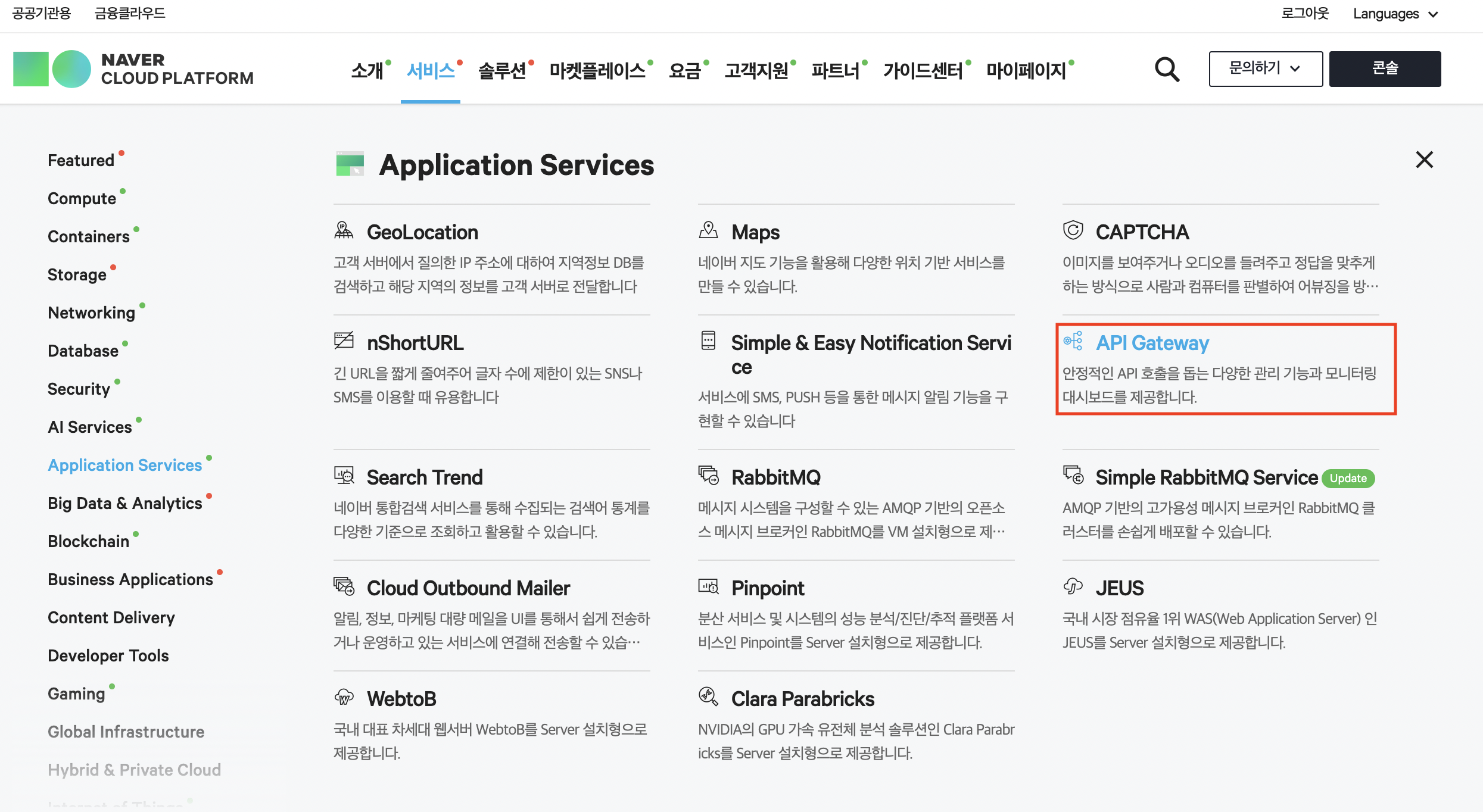Click the API Gateway icon
The image size is (1483, 812).
click(x=1073, y=341)
